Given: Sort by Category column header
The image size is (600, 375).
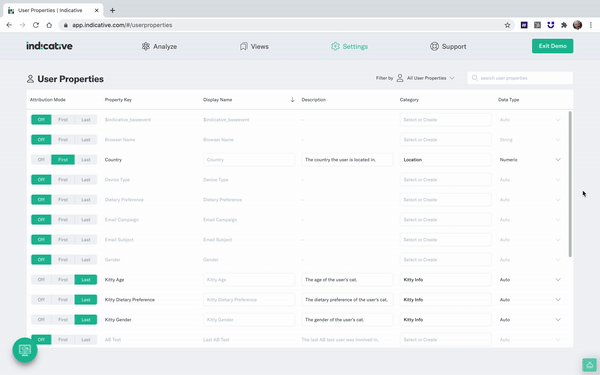Looking at the screenshot, I should coord(409,100).
